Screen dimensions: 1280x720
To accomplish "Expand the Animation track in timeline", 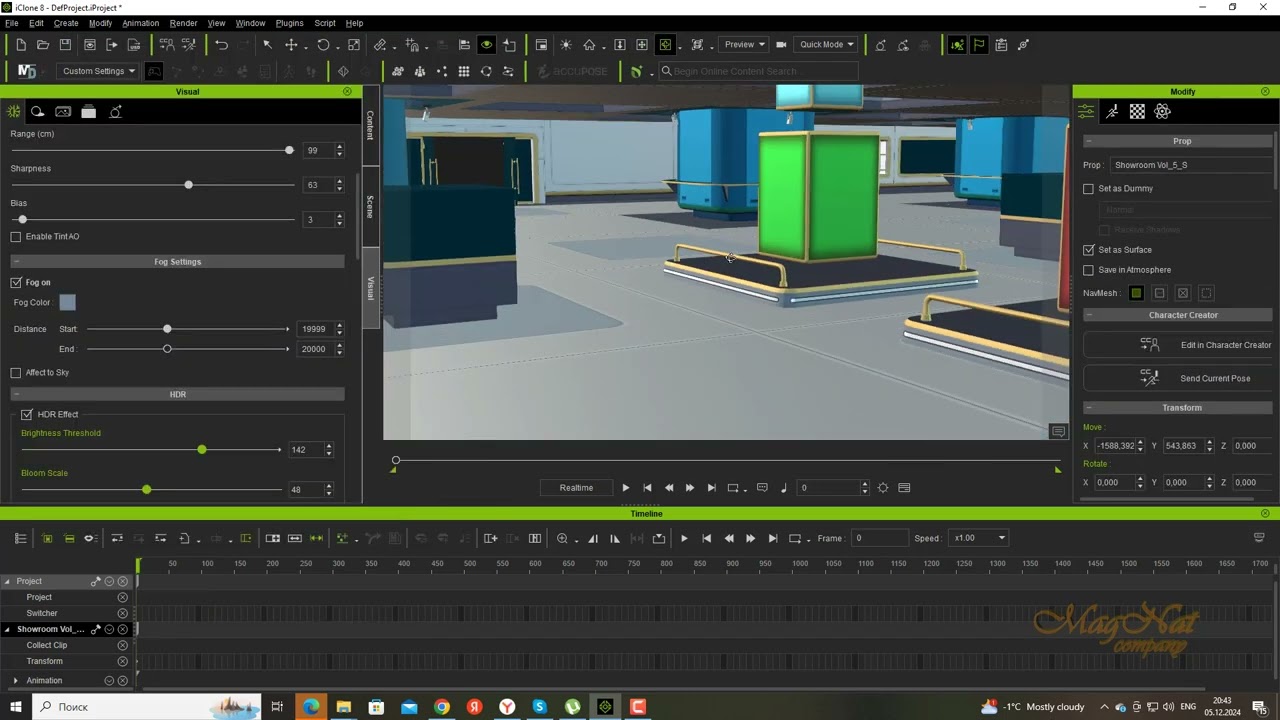I will coord(15,681).
